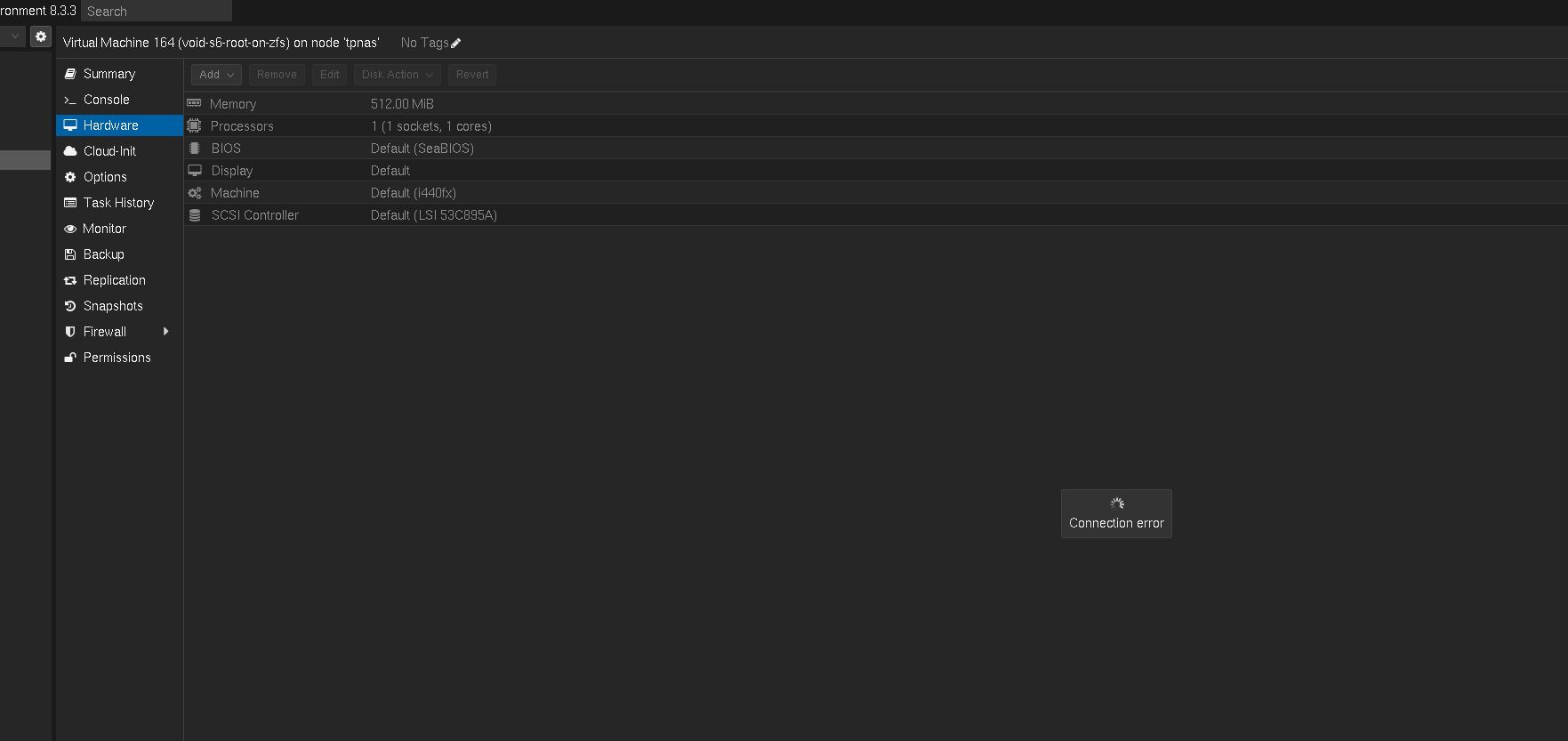Switch to the Console view
The image size is (1568, 741).
(x=106, y=100)
